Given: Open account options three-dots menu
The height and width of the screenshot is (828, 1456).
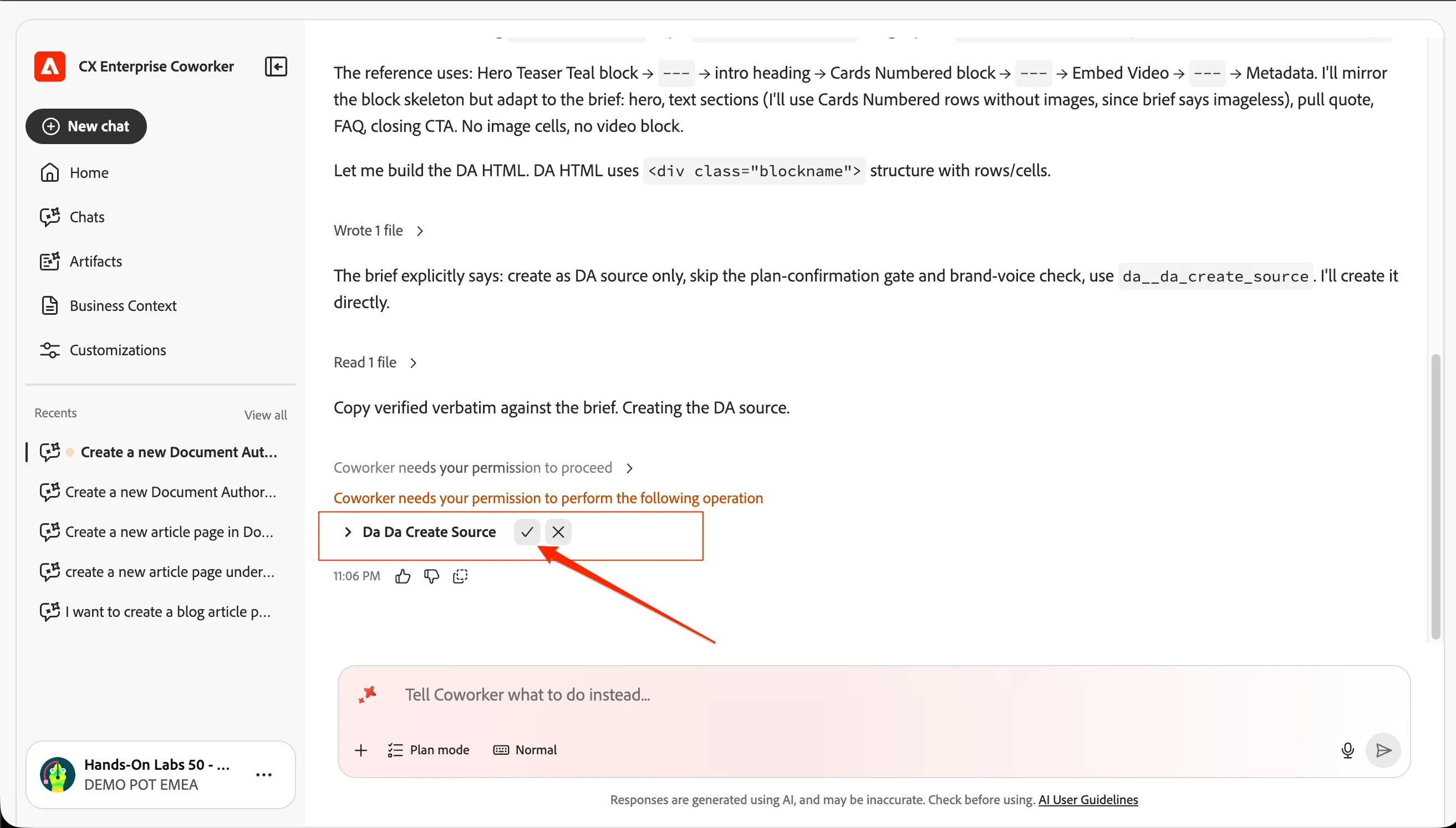Looking at the screenshot, I should tap(264, 775).
